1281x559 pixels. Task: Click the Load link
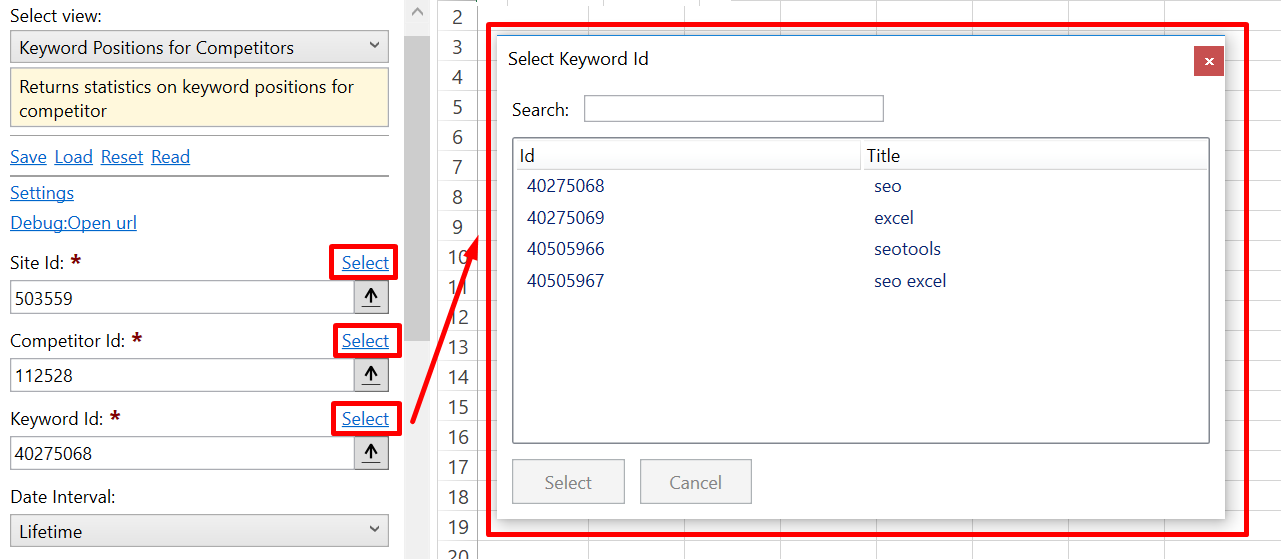[73, 157]
